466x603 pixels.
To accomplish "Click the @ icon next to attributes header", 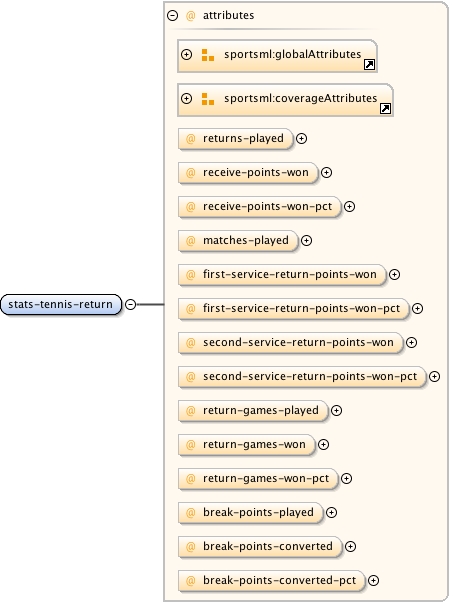I will pos(190,15).
